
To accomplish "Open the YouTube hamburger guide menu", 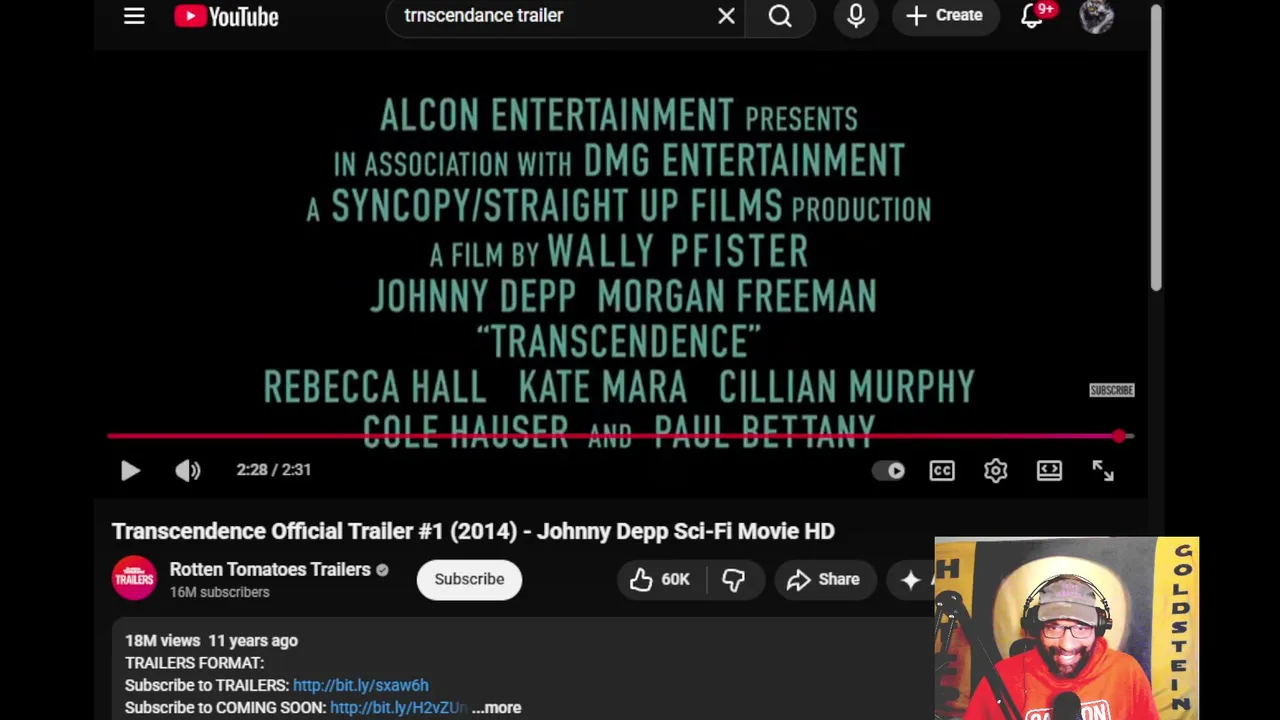I will (x=134, y=16).
